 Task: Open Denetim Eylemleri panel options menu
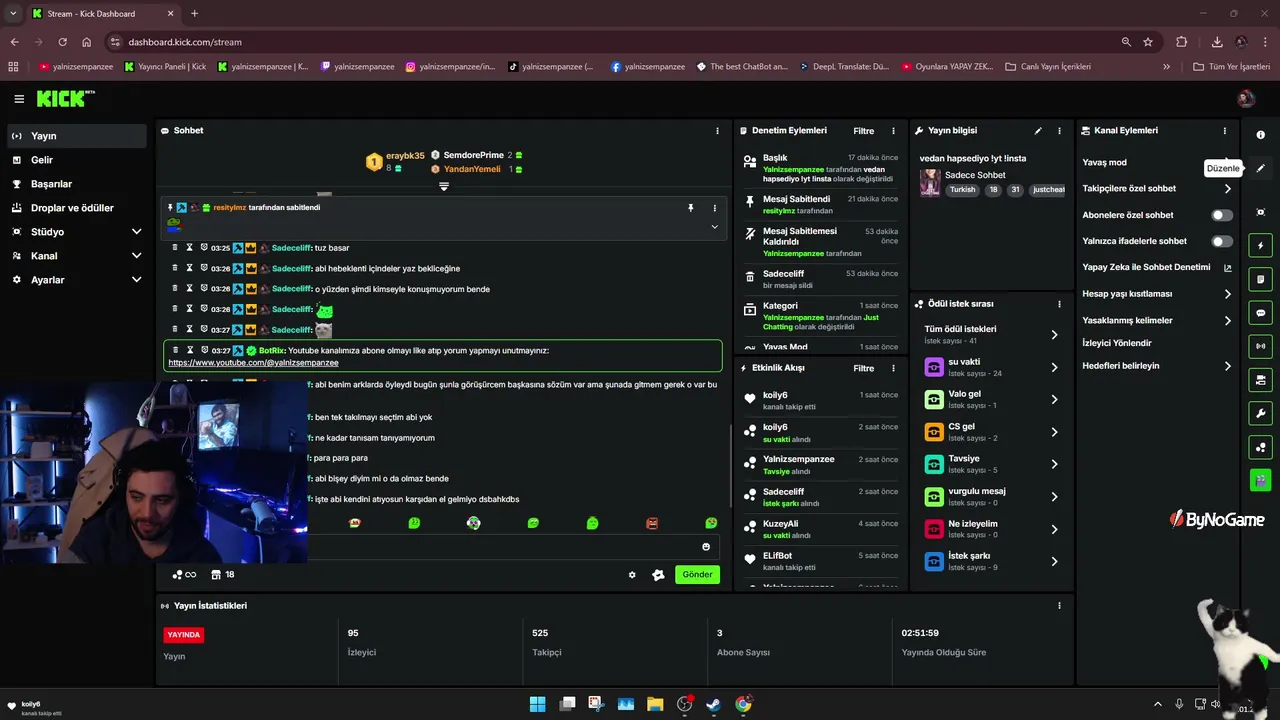(x=893, y=131)
